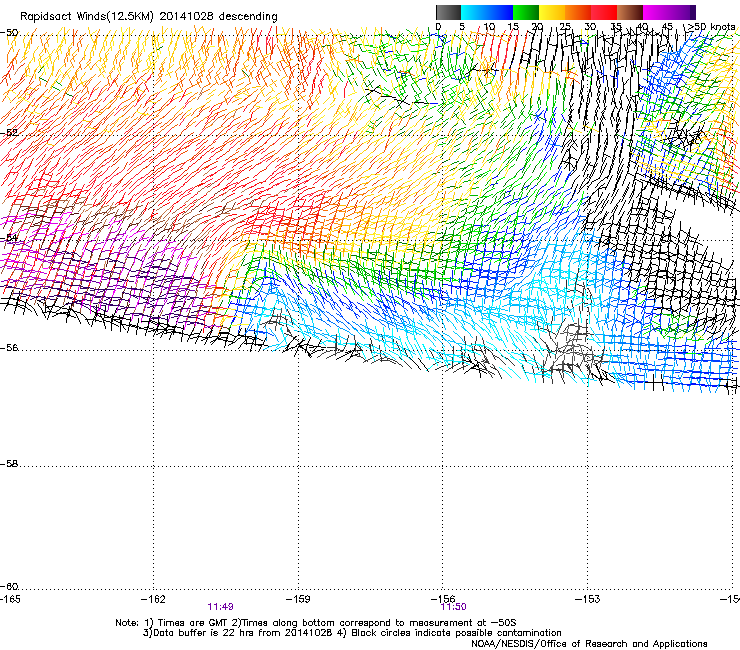Viewport: 740px width, 650px height.
Task: Click the purple '11:50' time label
Action: pyautogui.click(x=454, y=607)
